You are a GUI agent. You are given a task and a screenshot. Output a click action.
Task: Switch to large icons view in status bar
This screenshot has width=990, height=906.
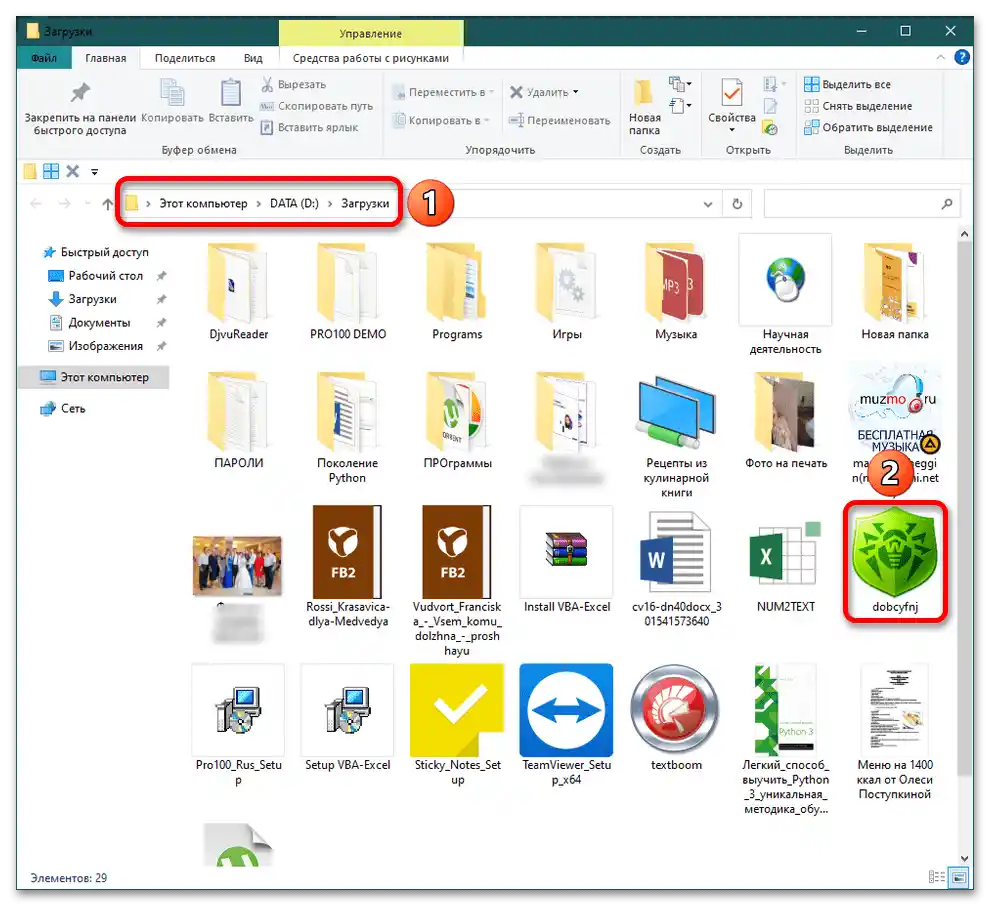coord(960,877)
